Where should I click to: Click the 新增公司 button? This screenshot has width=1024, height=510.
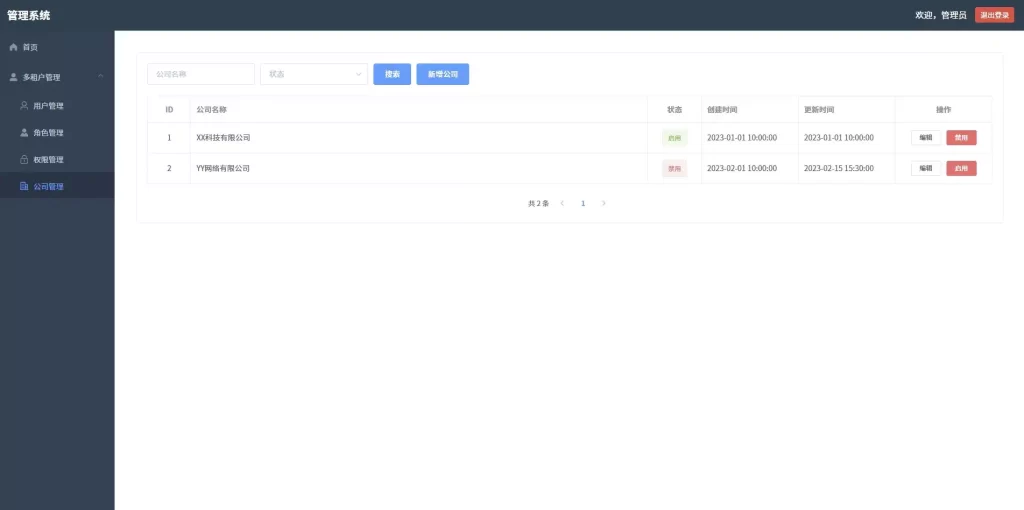[442, 74]
